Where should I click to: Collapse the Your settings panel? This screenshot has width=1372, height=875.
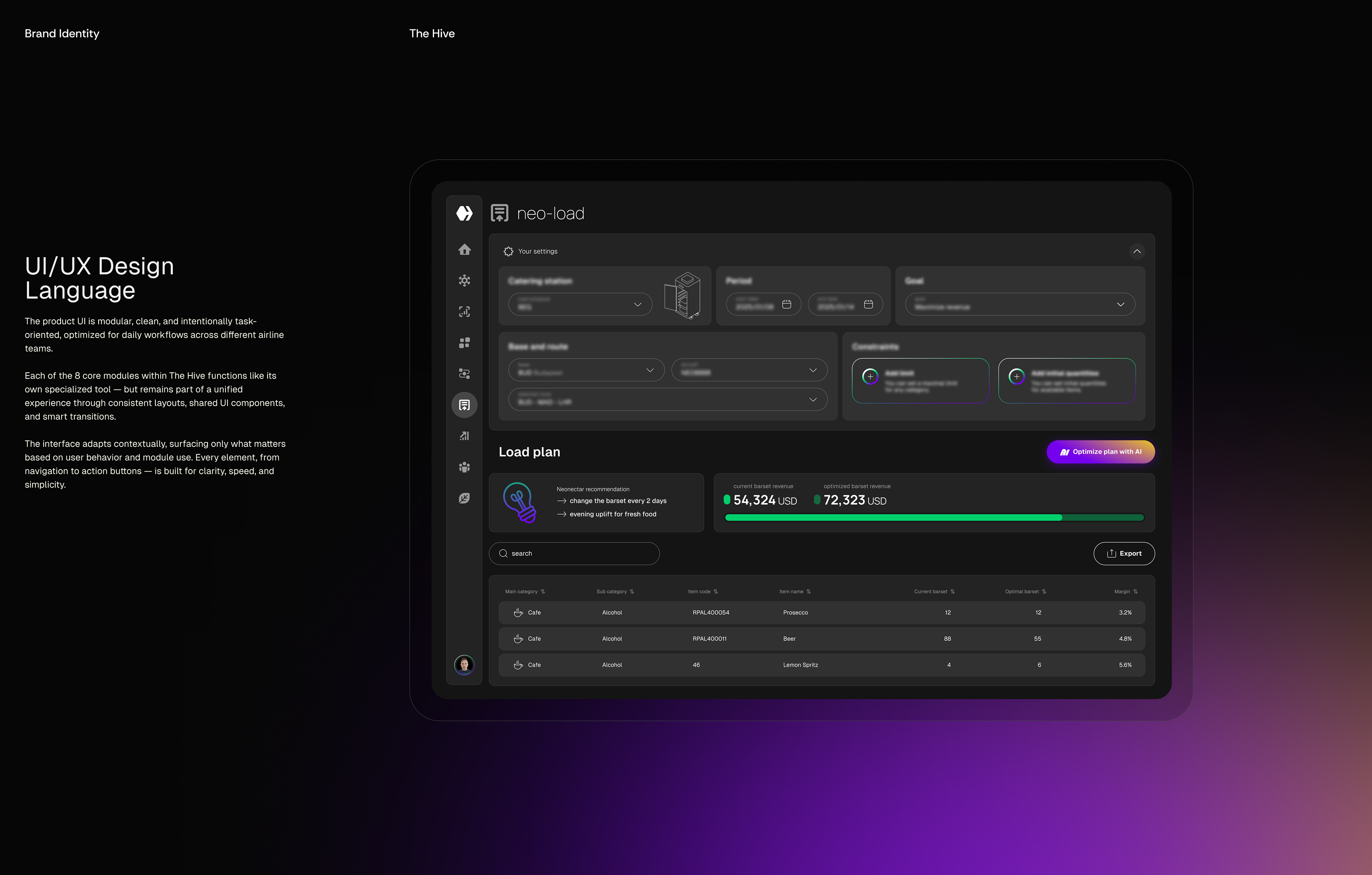(x=1137, y=251)
